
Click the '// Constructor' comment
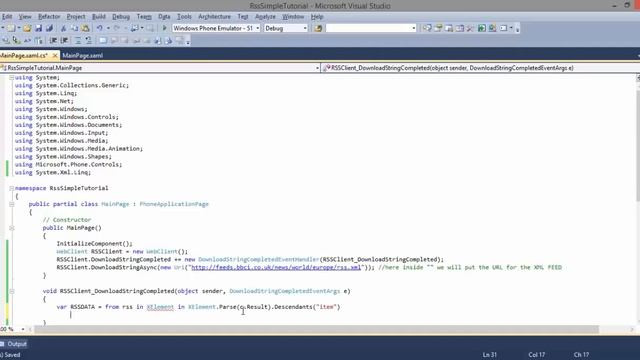[67, 220]
